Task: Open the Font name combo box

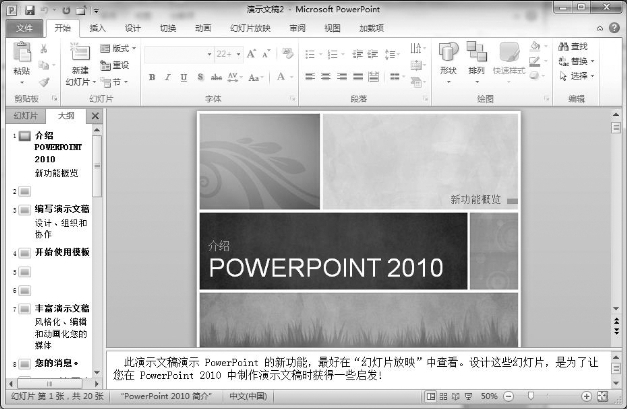Action: point(179,54)
